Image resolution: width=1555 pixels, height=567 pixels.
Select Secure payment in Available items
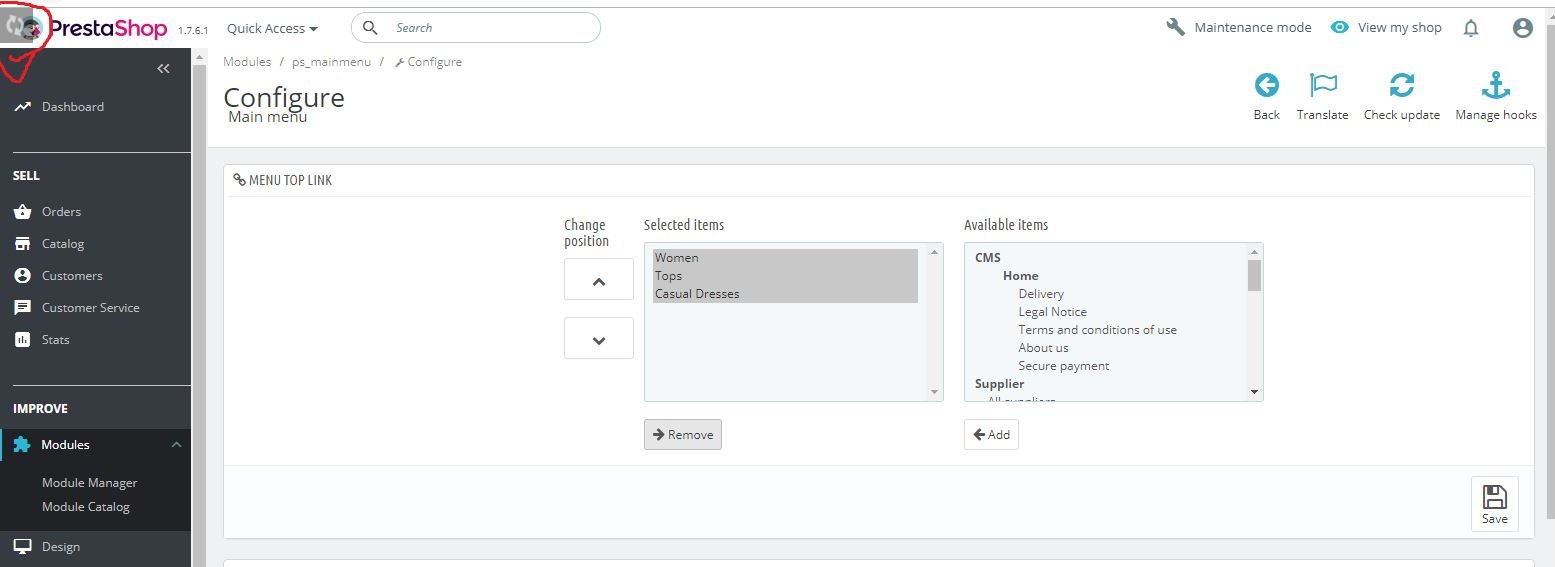1064,366
